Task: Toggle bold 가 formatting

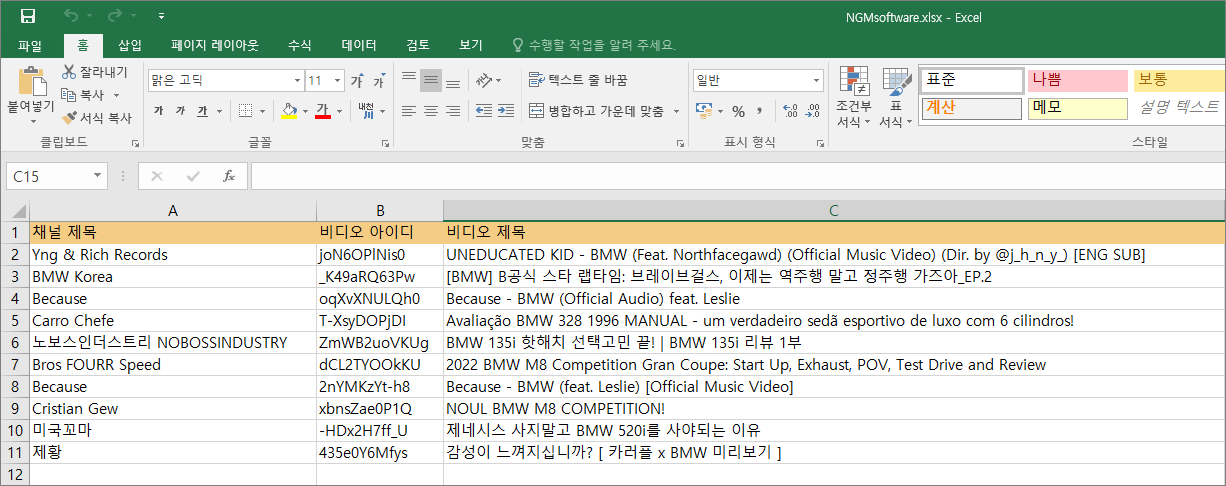Action: (x=158, y=110)
